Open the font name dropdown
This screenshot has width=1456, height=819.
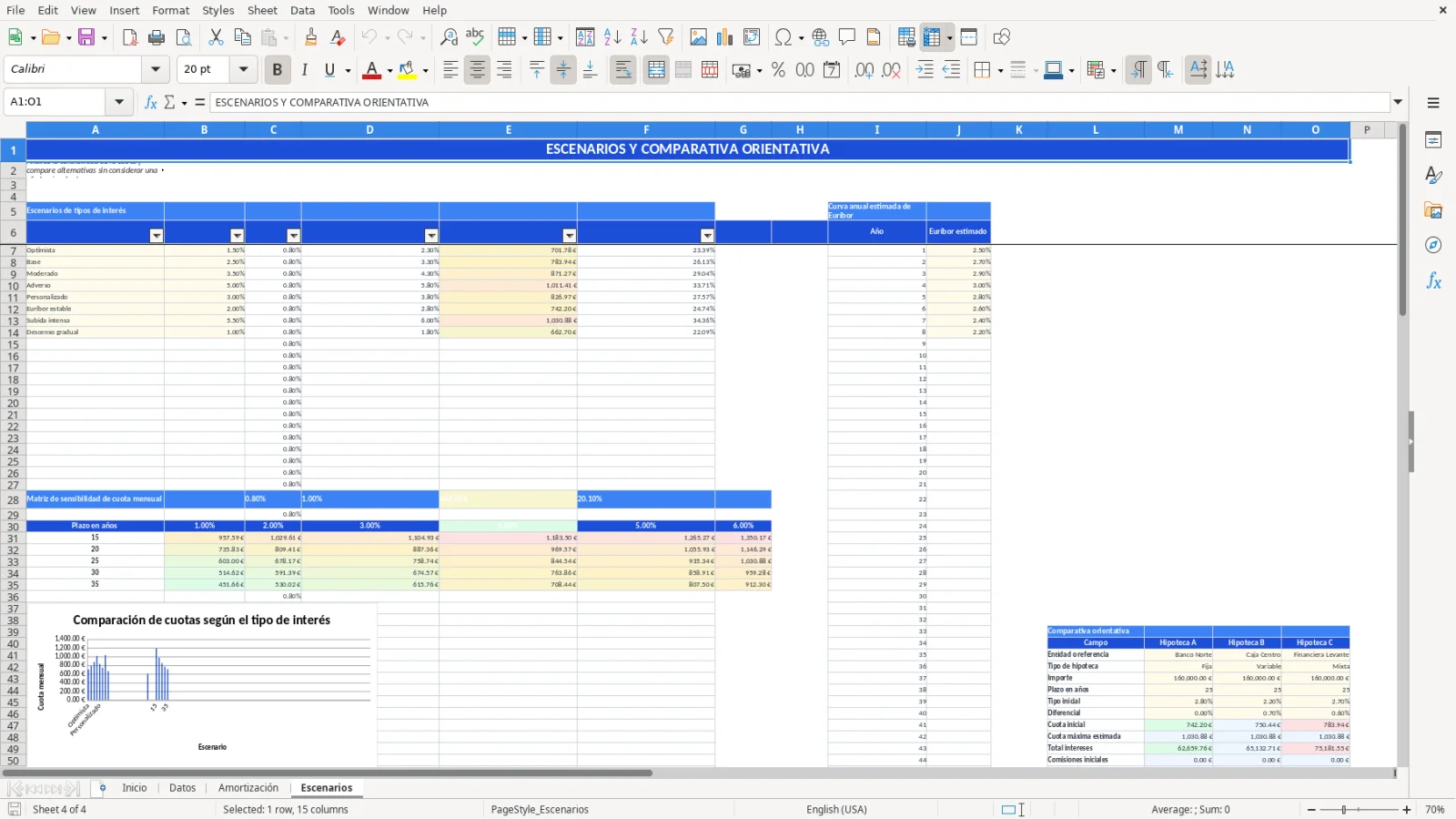coord(156,69)
